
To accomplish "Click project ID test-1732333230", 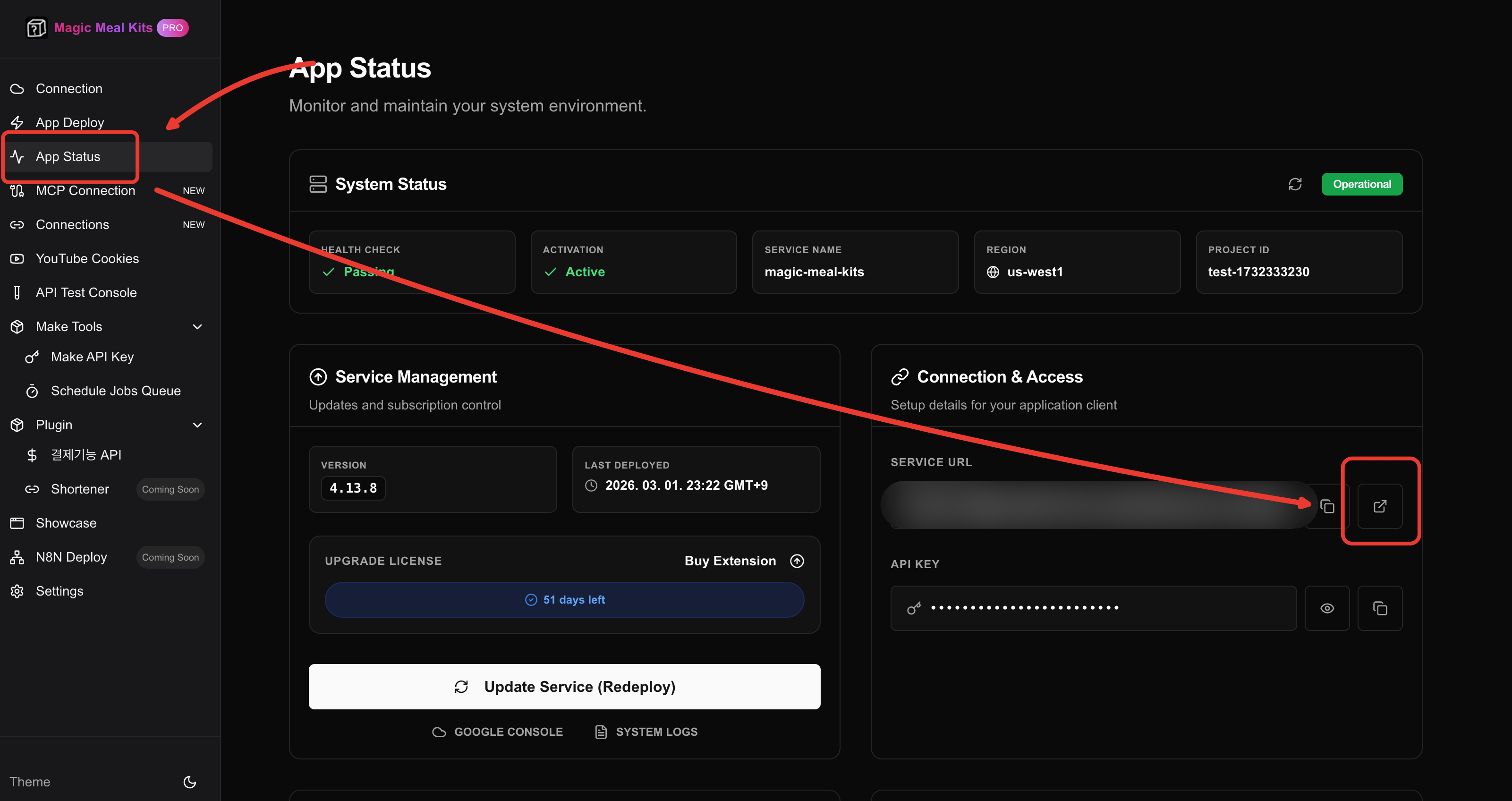I will pos(1258,272).
